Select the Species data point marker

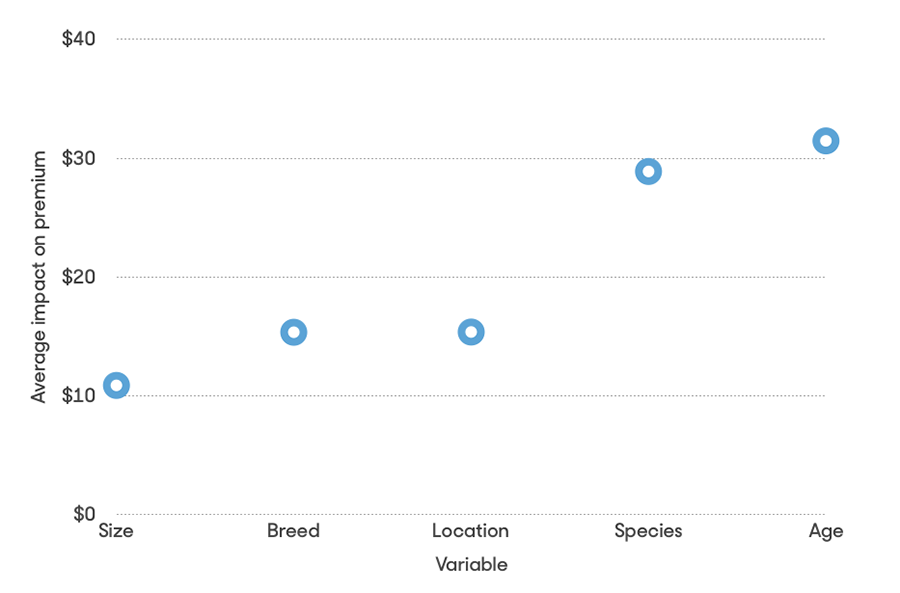click(x=648, y=171)
